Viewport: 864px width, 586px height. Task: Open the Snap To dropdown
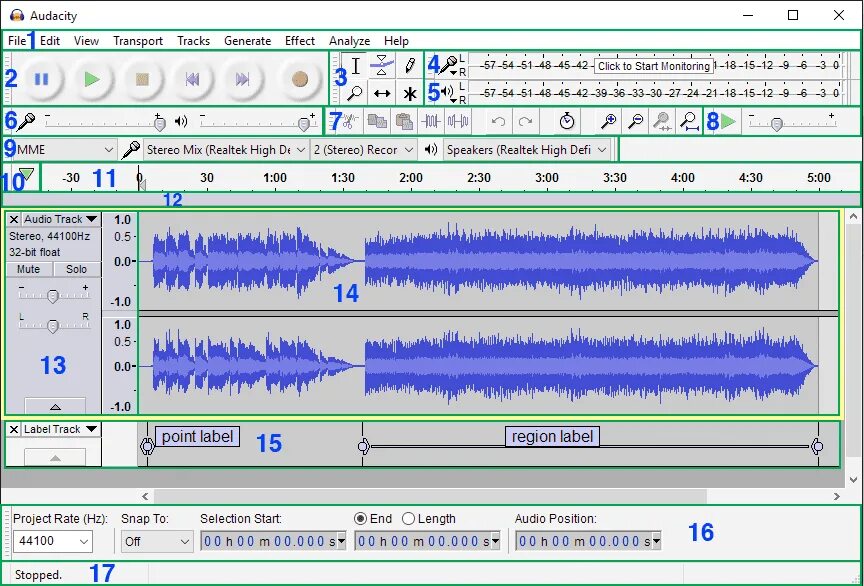coord(157,541)
